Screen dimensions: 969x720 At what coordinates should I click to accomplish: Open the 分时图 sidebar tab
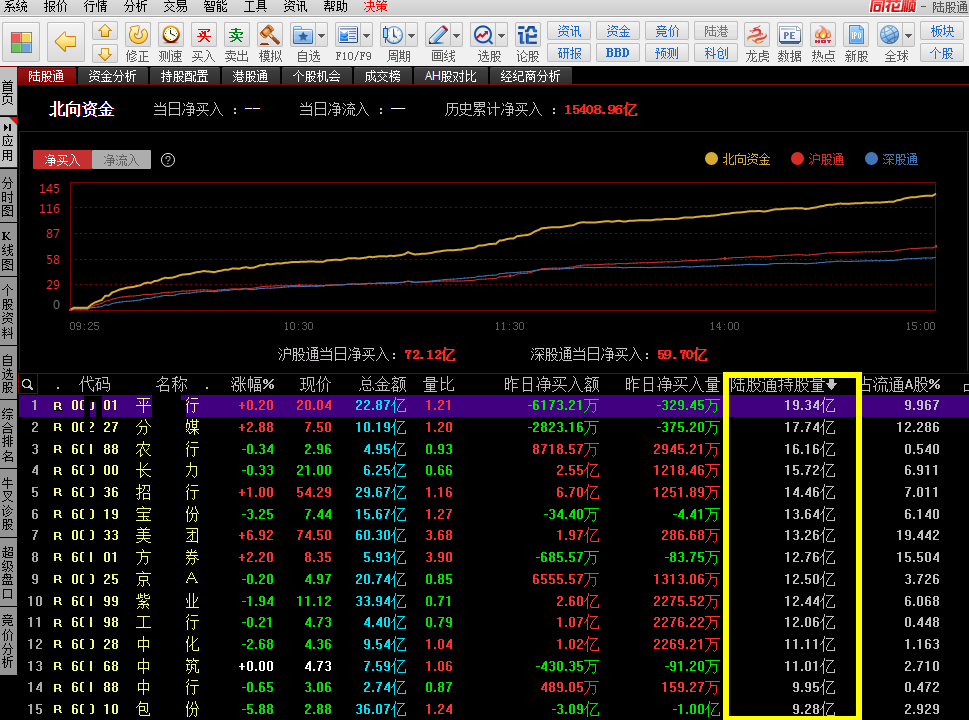coord(8,197)
